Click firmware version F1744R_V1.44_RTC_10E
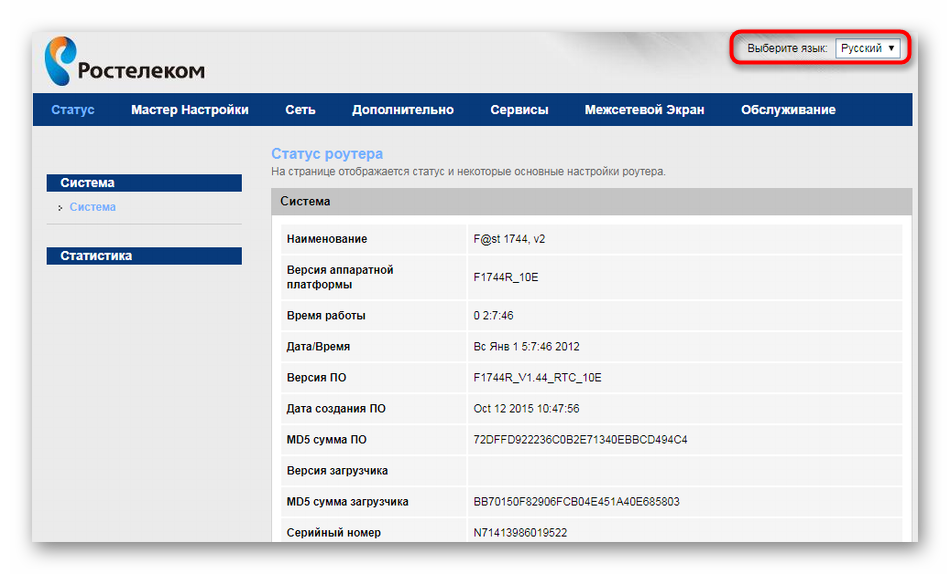 pos(537,378)
